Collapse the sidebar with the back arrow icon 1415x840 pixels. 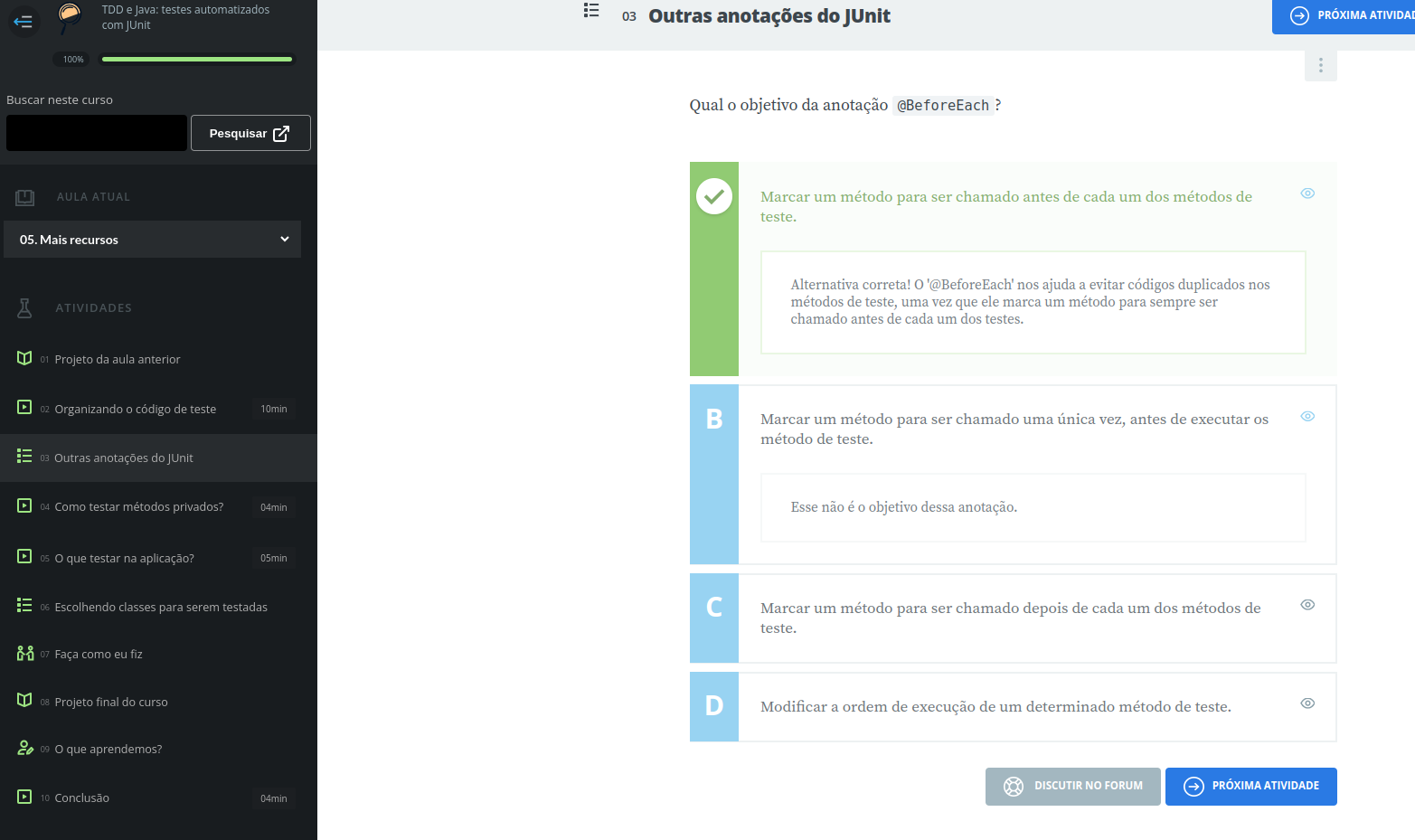(x=24, y=21)
